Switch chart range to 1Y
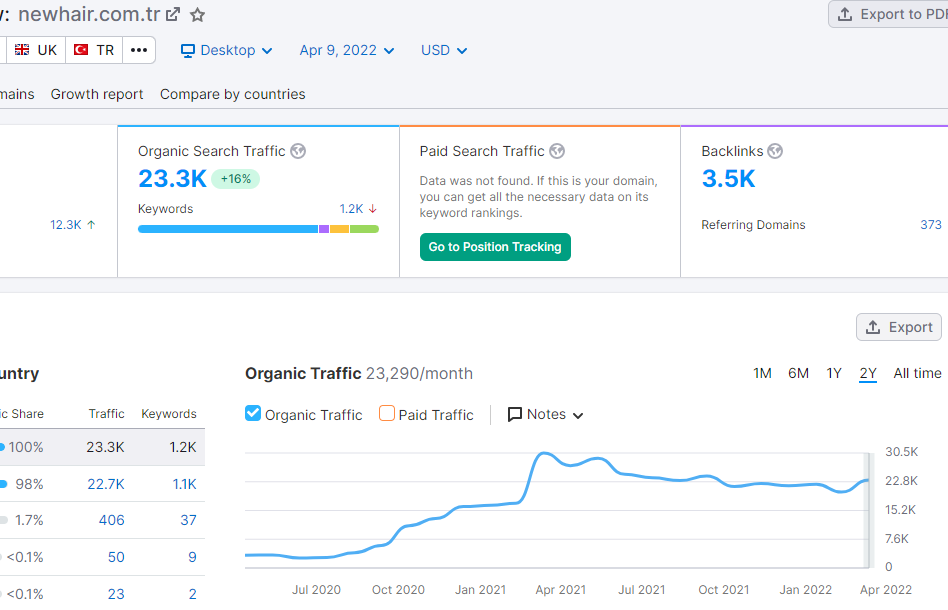 pyautogui.click(x=833, y=373)
